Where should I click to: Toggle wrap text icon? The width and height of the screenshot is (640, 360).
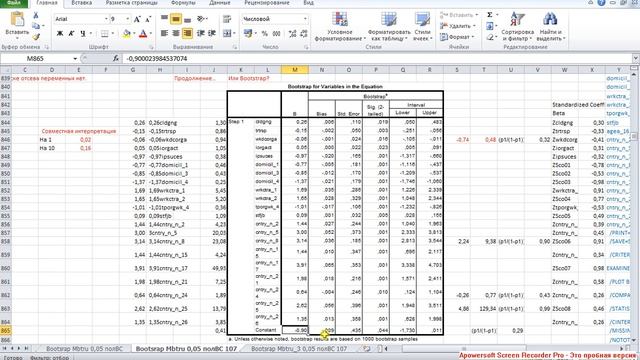tap(227, 19)
